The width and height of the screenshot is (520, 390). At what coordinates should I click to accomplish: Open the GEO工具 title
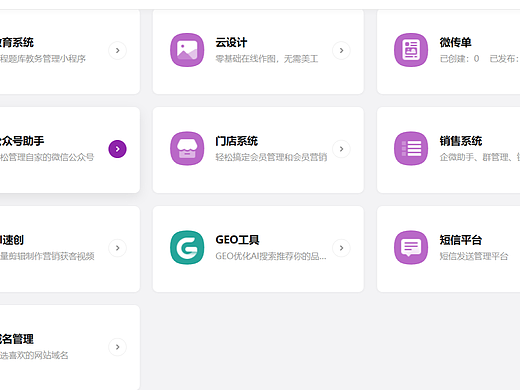click(x=237, y=240)
